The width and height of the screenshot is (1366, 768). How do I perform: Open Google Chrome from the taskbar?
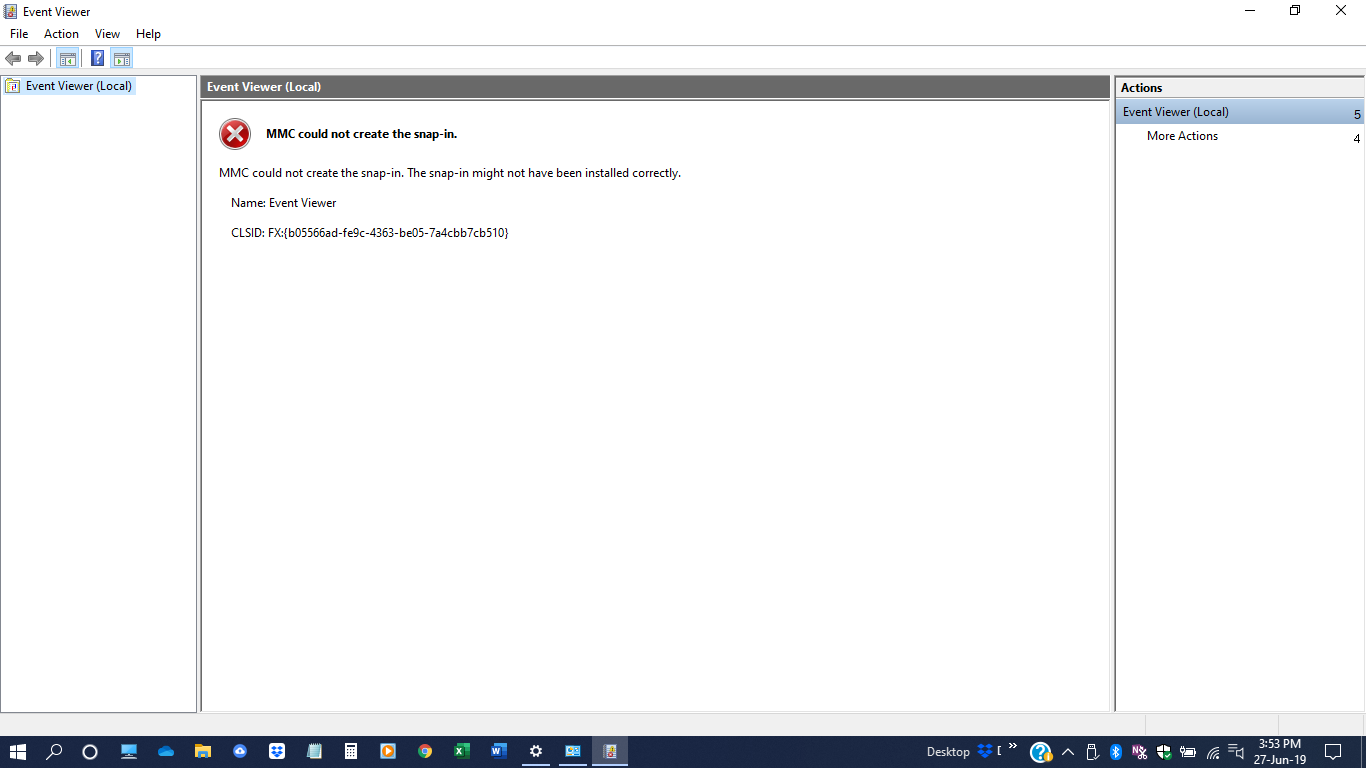point(425,751)
